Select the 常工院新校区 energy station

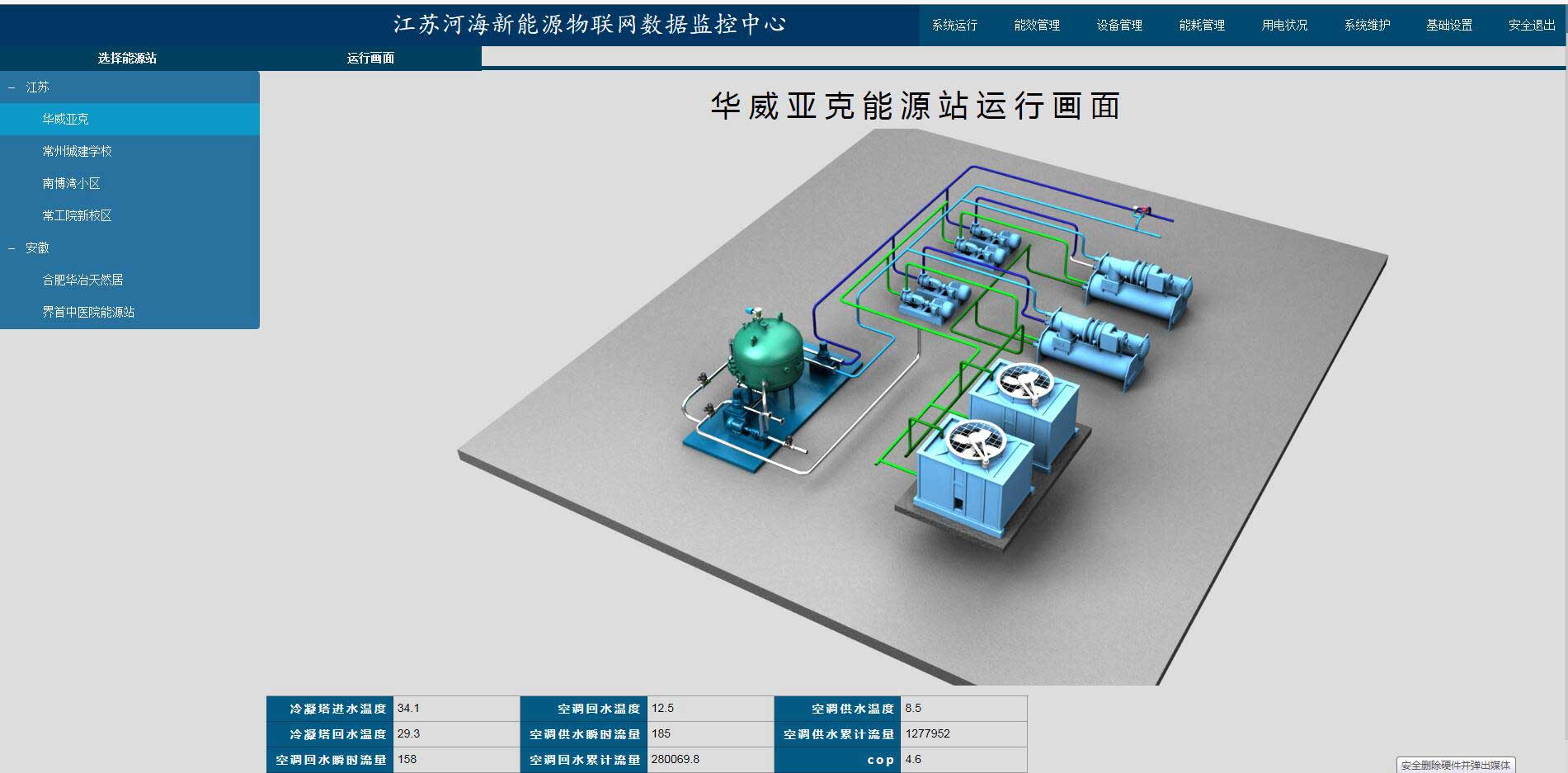129,215
